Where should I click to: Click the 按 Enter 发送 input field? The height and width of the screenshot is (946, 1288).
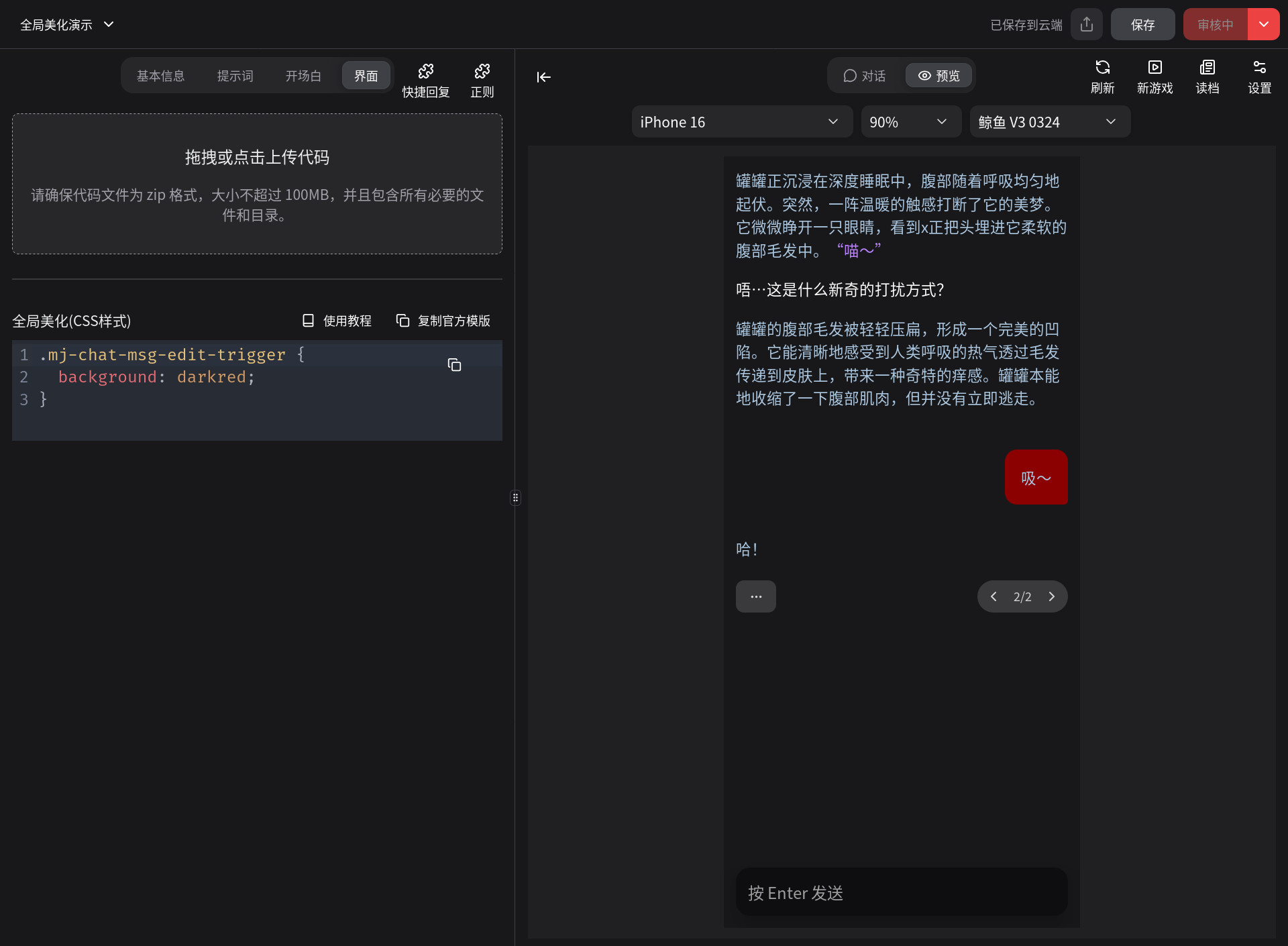(901, 893)
